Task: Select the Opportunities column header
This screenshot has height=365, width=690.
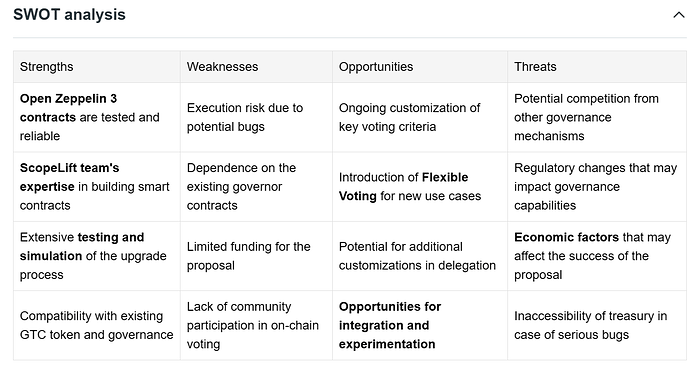Action: [420, 66]
